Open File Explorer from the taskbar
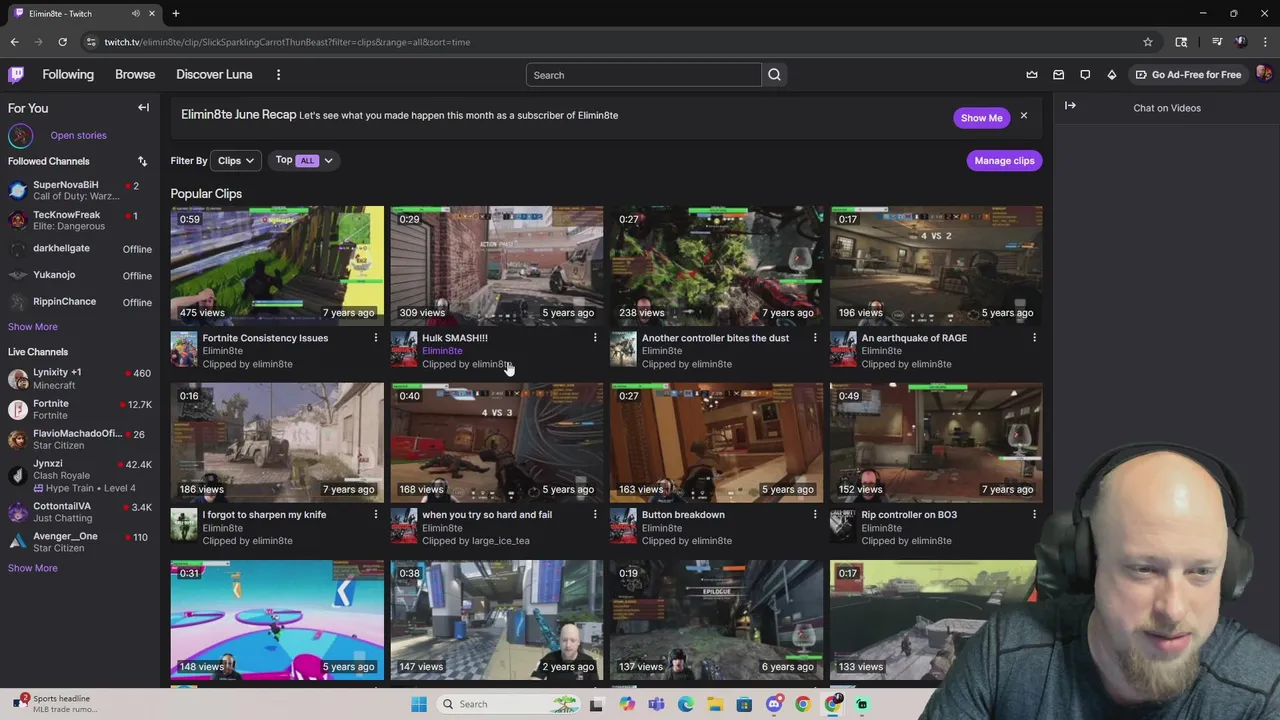The image size is (1280, 720). click(715, 704)
